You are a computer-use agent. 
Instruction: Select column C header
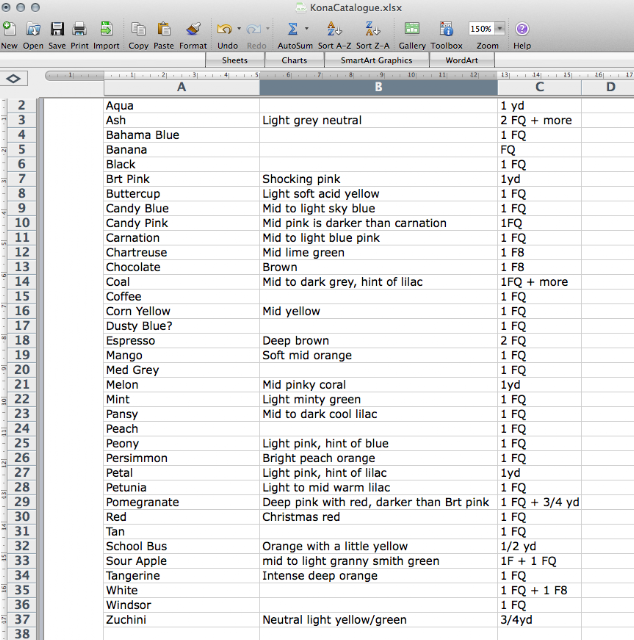540,87
